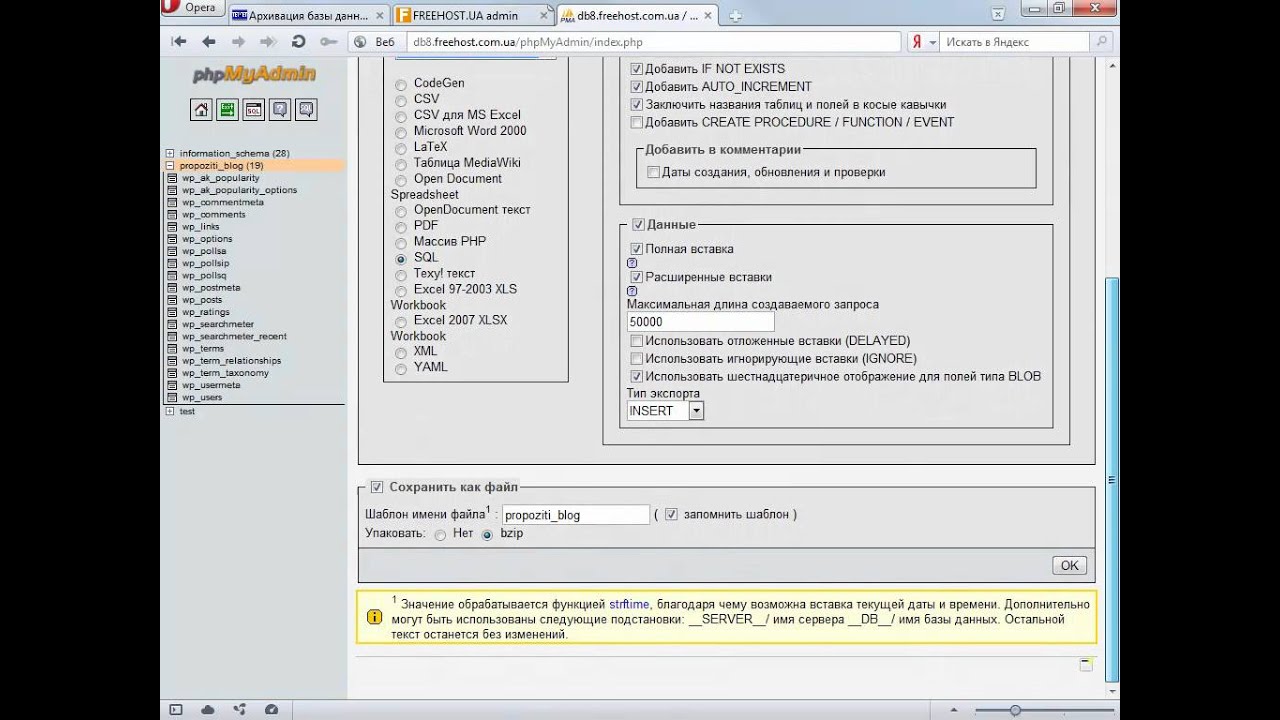
Task: Select the CSV export format radio
Action: (401, 100)
